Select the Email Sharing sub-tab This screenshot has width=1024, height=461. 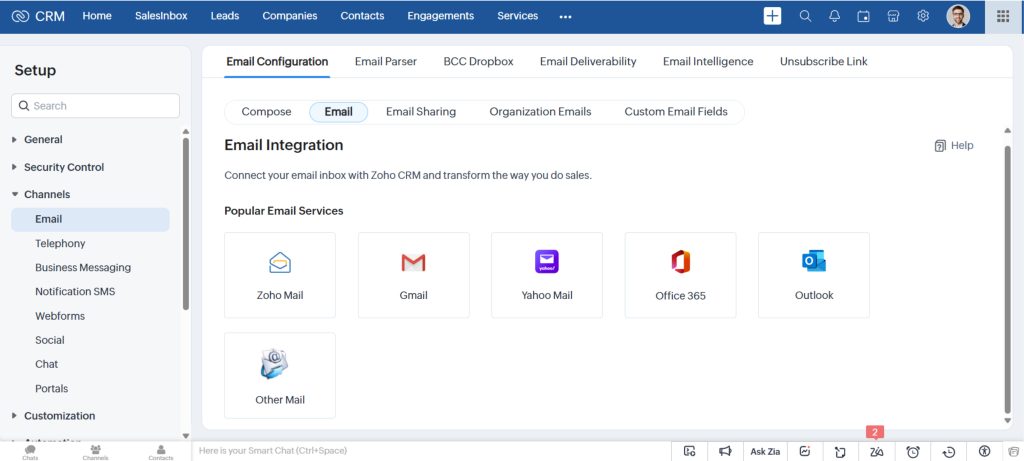[x=421, y=112]
